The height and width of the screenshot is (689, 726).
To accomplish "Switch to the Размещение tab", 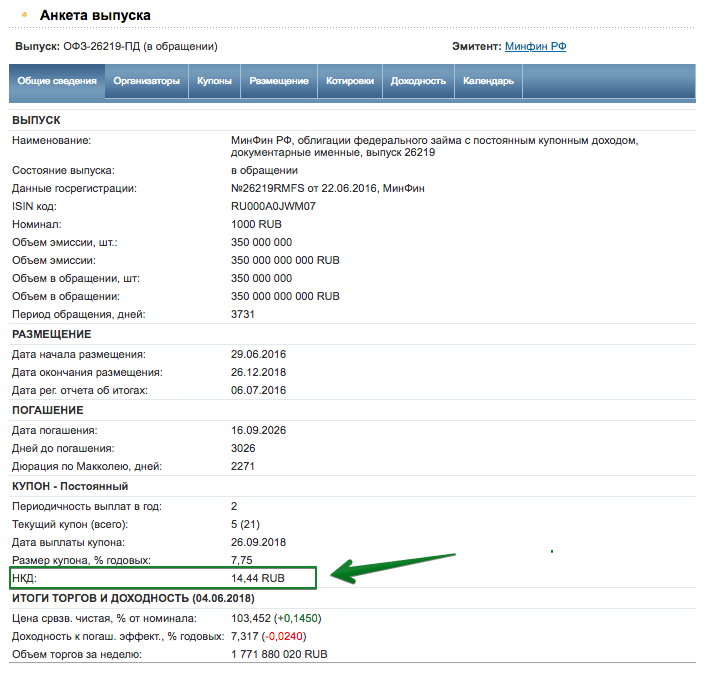I will [279, 81].
